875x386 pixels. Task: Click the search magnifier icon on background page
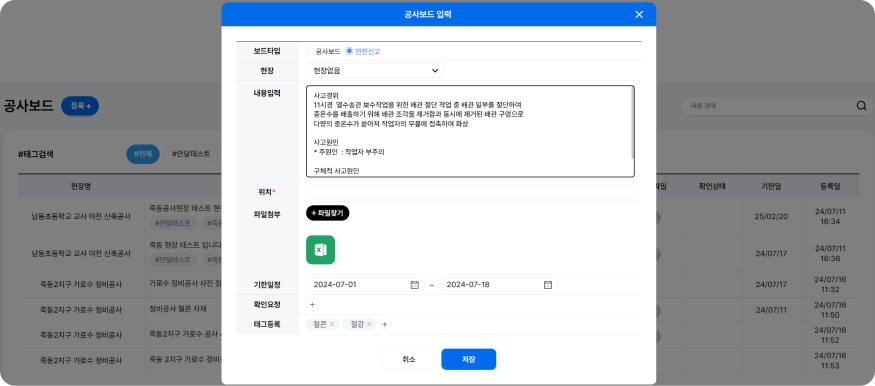click(861, 105)
